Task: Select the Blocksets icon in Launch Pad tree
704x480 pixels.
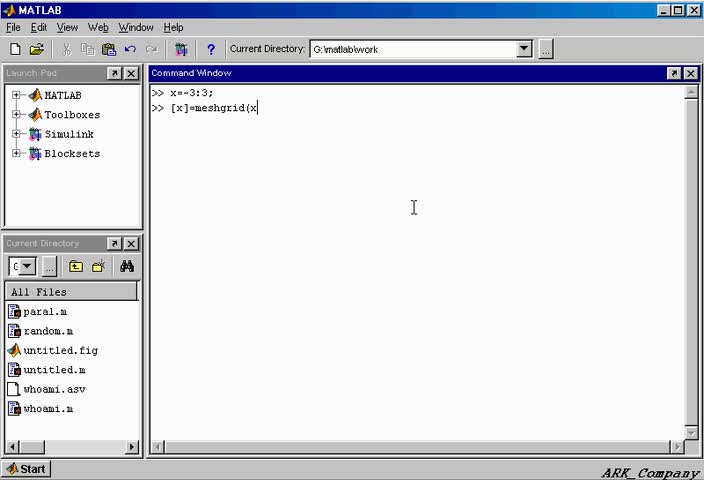Action: pyautogui.click(x=35, y=154)
